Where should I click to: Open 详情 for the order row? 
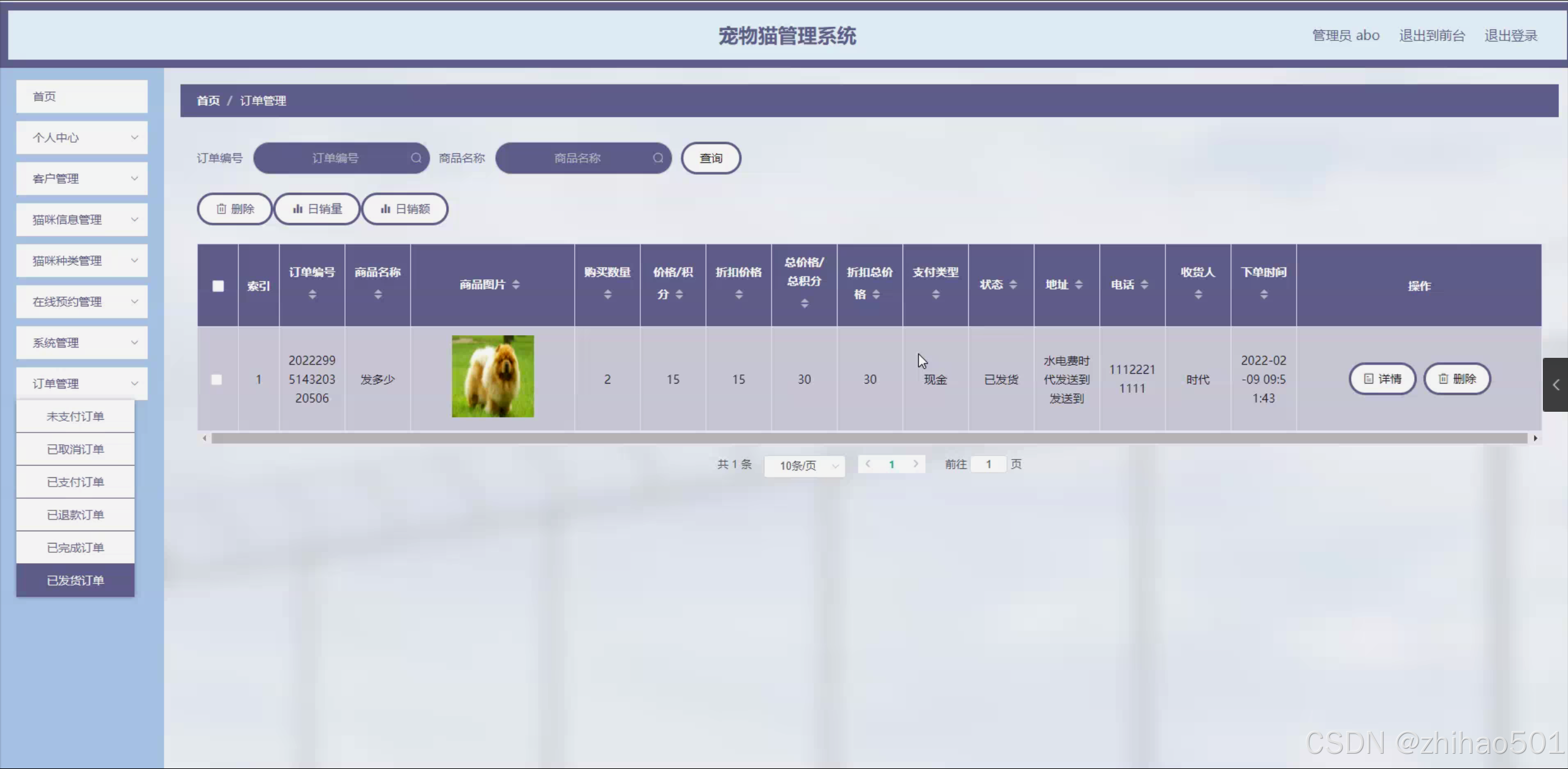[1382, 379]
